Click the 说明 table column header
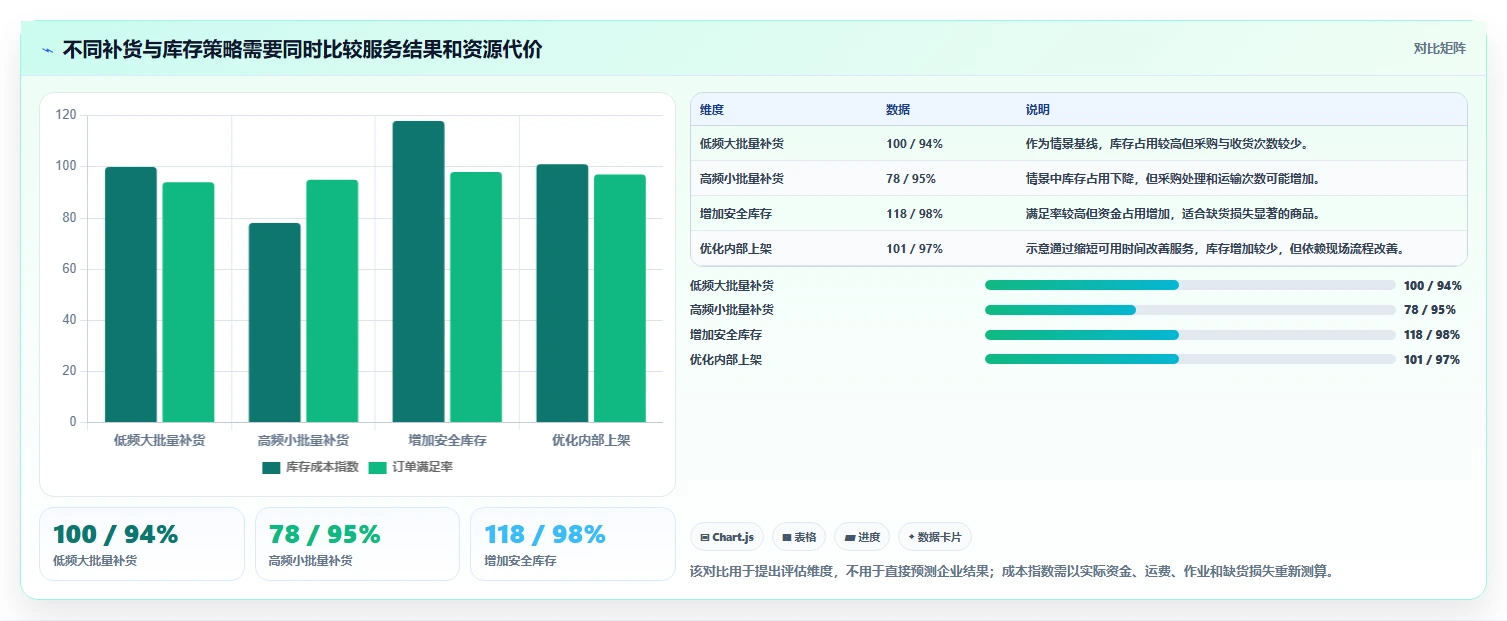Image resolution: width=1507 pixels, height=621 pixels. (1038, 110)
